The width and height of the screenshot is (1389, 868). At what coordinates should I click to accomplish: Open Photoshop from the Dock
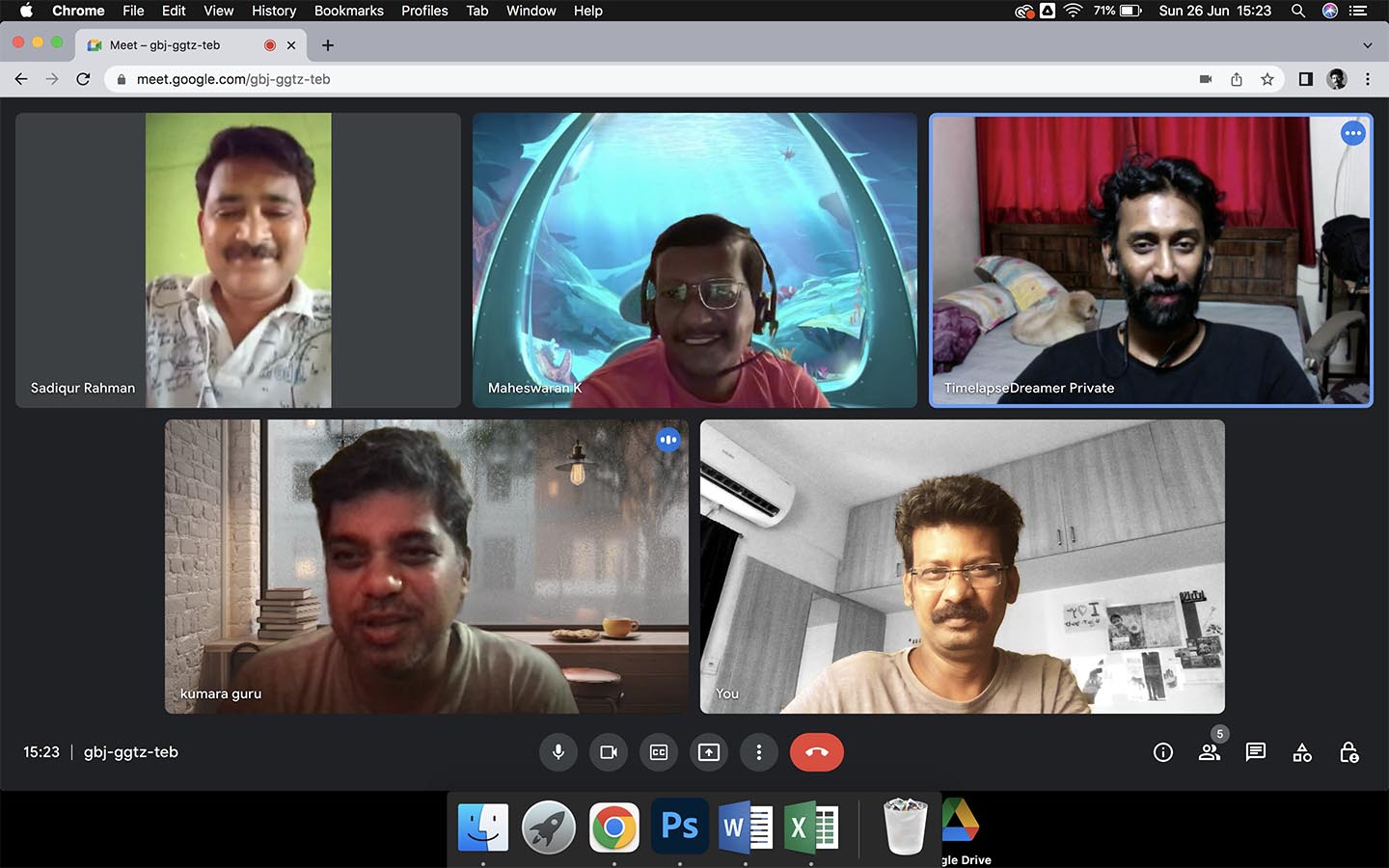(x=680, y=827)
